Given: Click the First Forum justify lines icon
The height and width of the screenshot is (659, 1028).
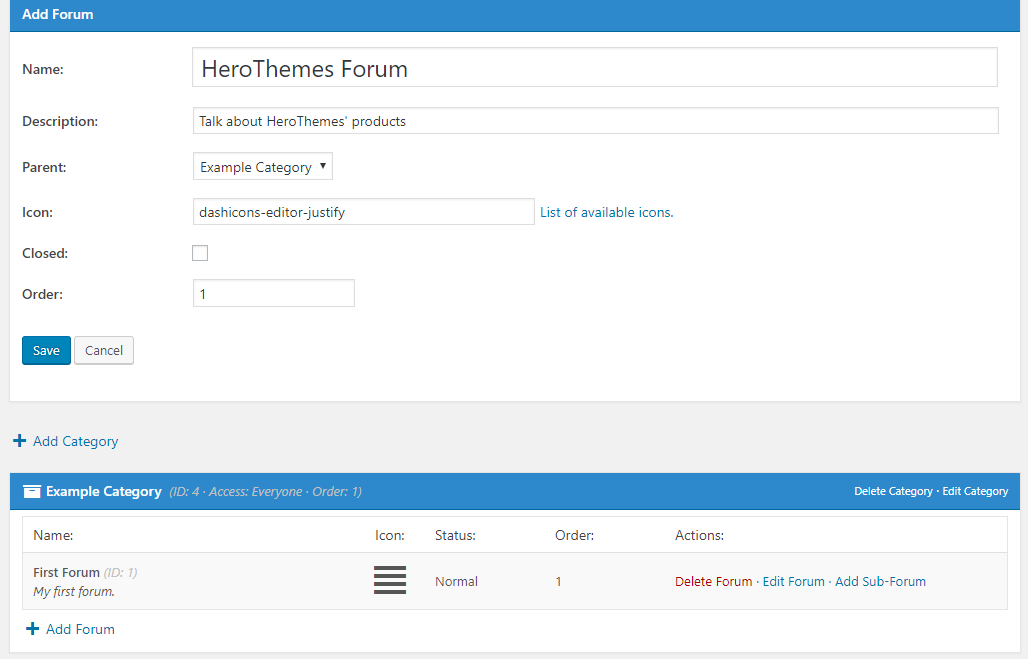Looking at the screenshot, I should click(x=390, y=580).
